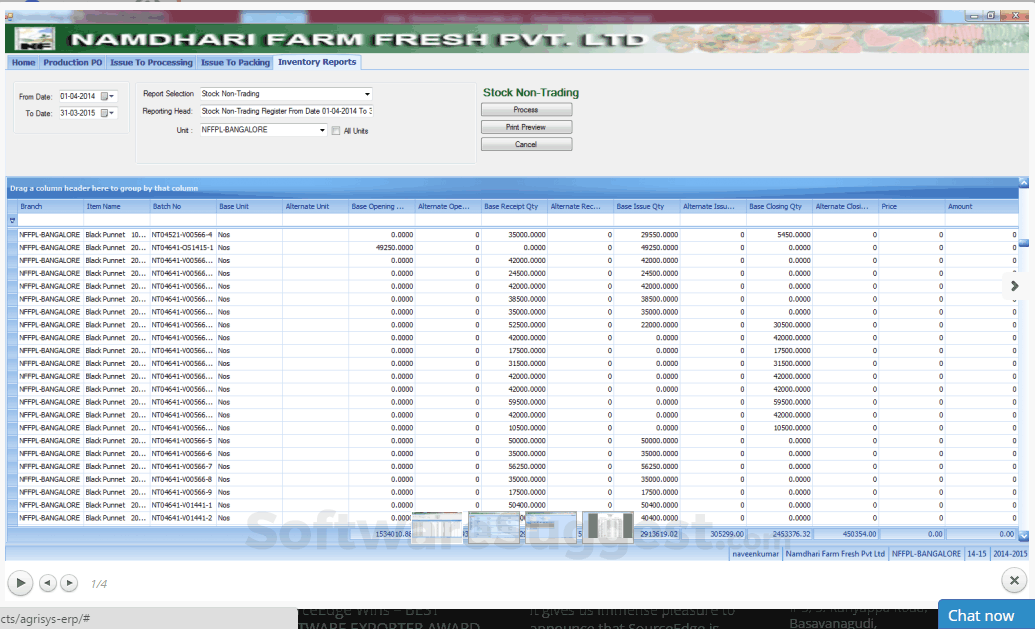This screenshot has width=1035, height=629.
Task: Click the grid filter row icon
Action: point(13,220)
